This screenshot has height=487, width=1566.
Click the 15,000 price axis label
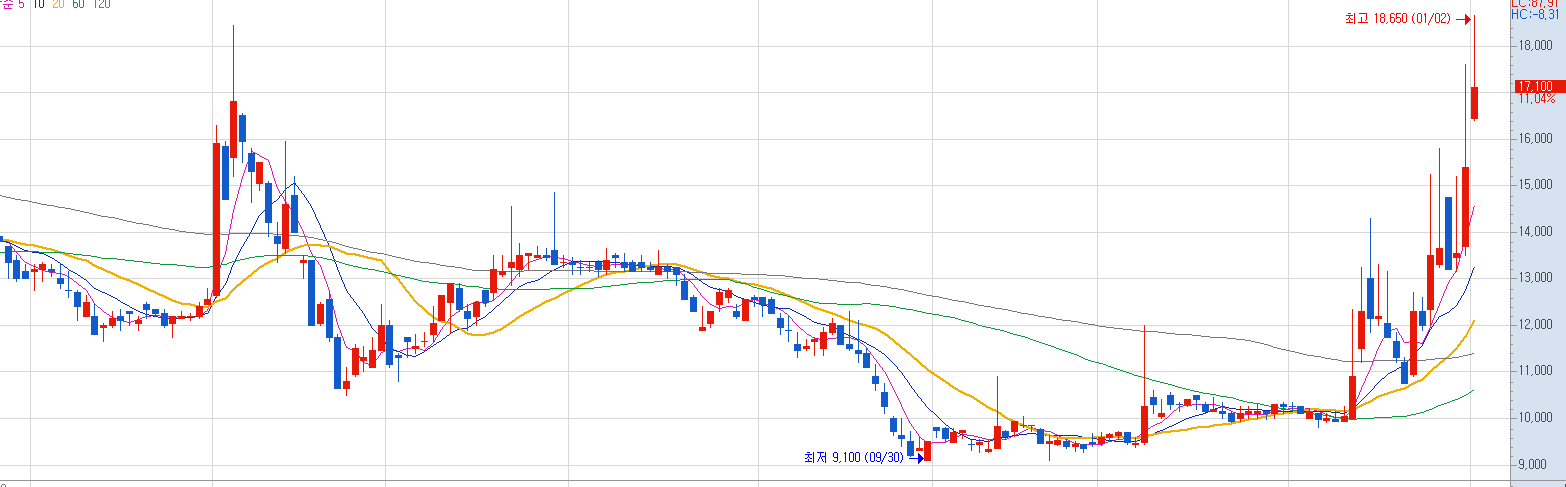[x=1535, y=185]
